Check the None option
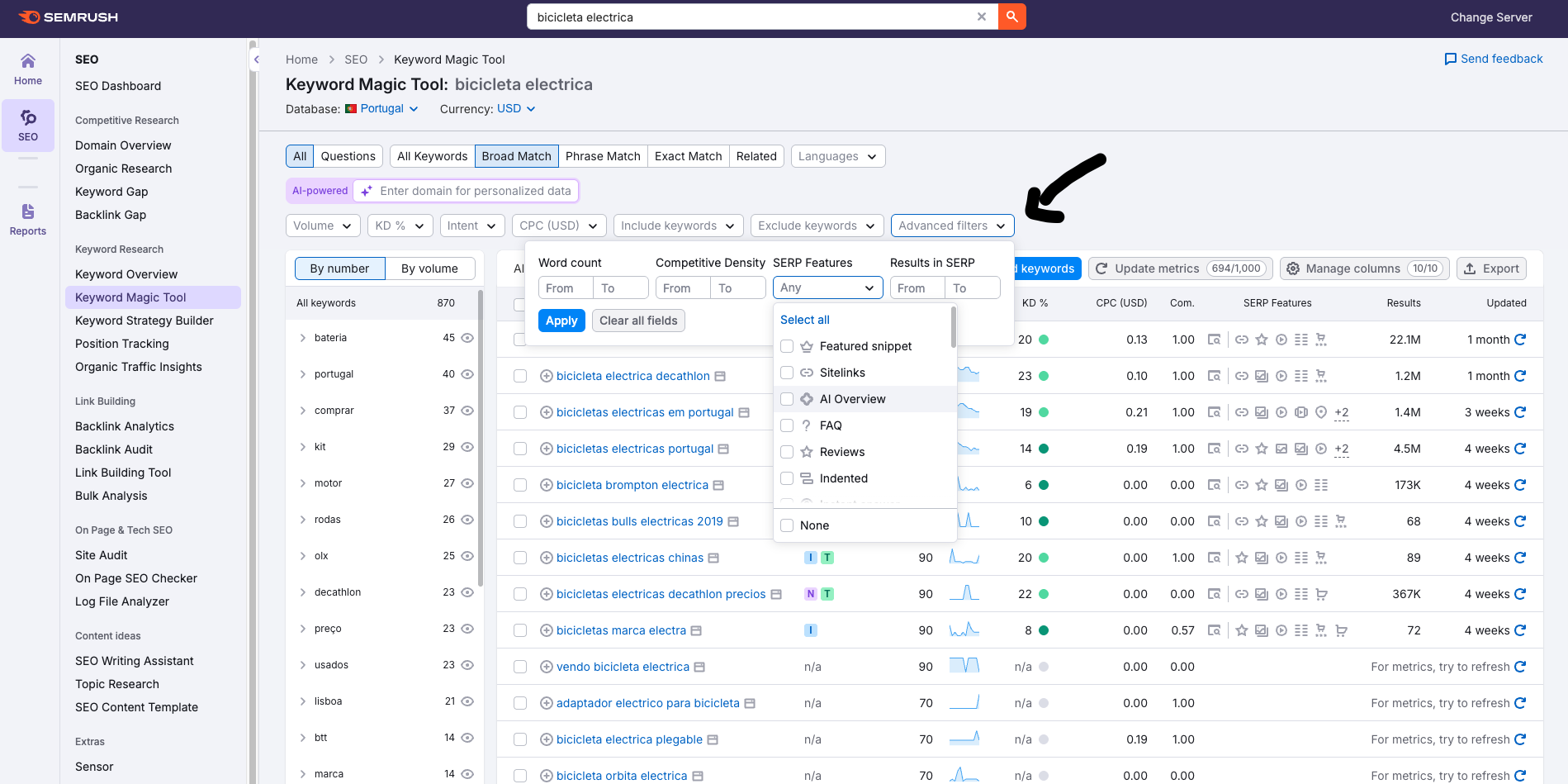The height and width of the screenshot is (784, 1568). (787, 525)
